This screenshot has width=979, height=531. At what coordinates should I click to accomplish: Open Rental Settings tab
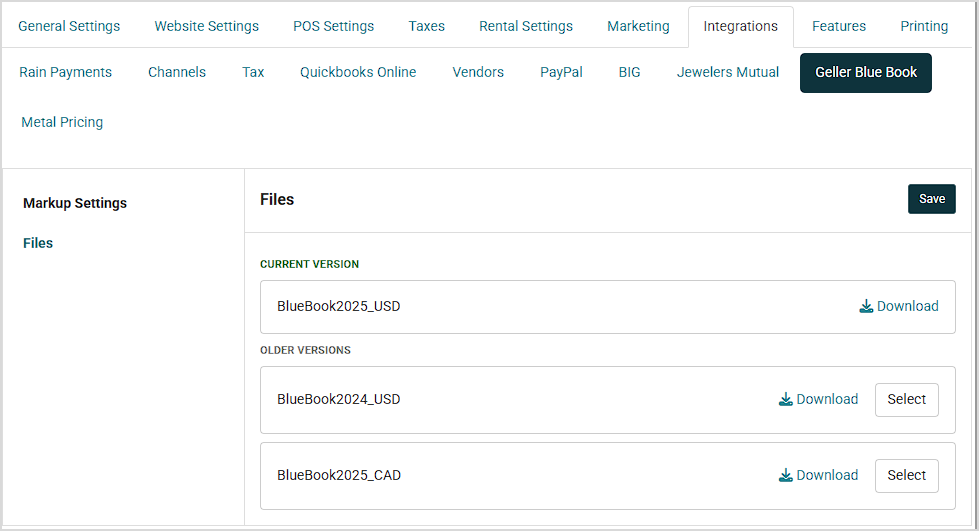(526, 26)
